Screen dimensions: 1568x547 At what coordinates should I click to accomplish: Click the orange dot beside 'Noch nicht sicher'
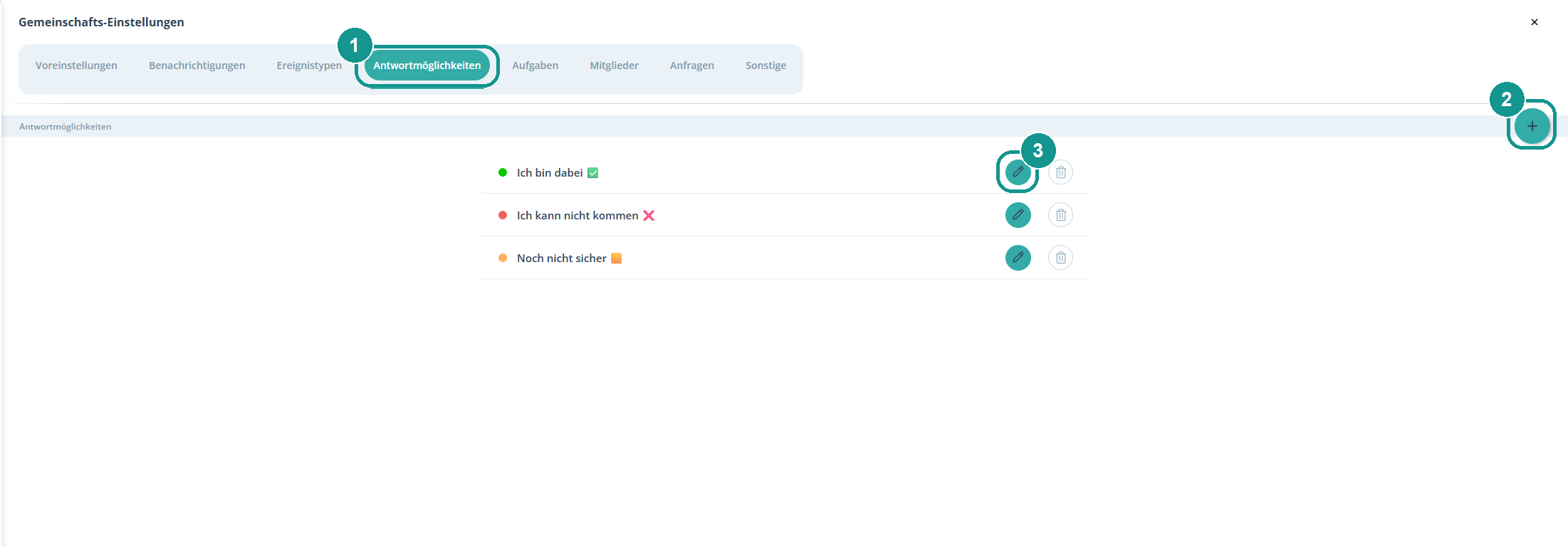click(x=503, y=258)
